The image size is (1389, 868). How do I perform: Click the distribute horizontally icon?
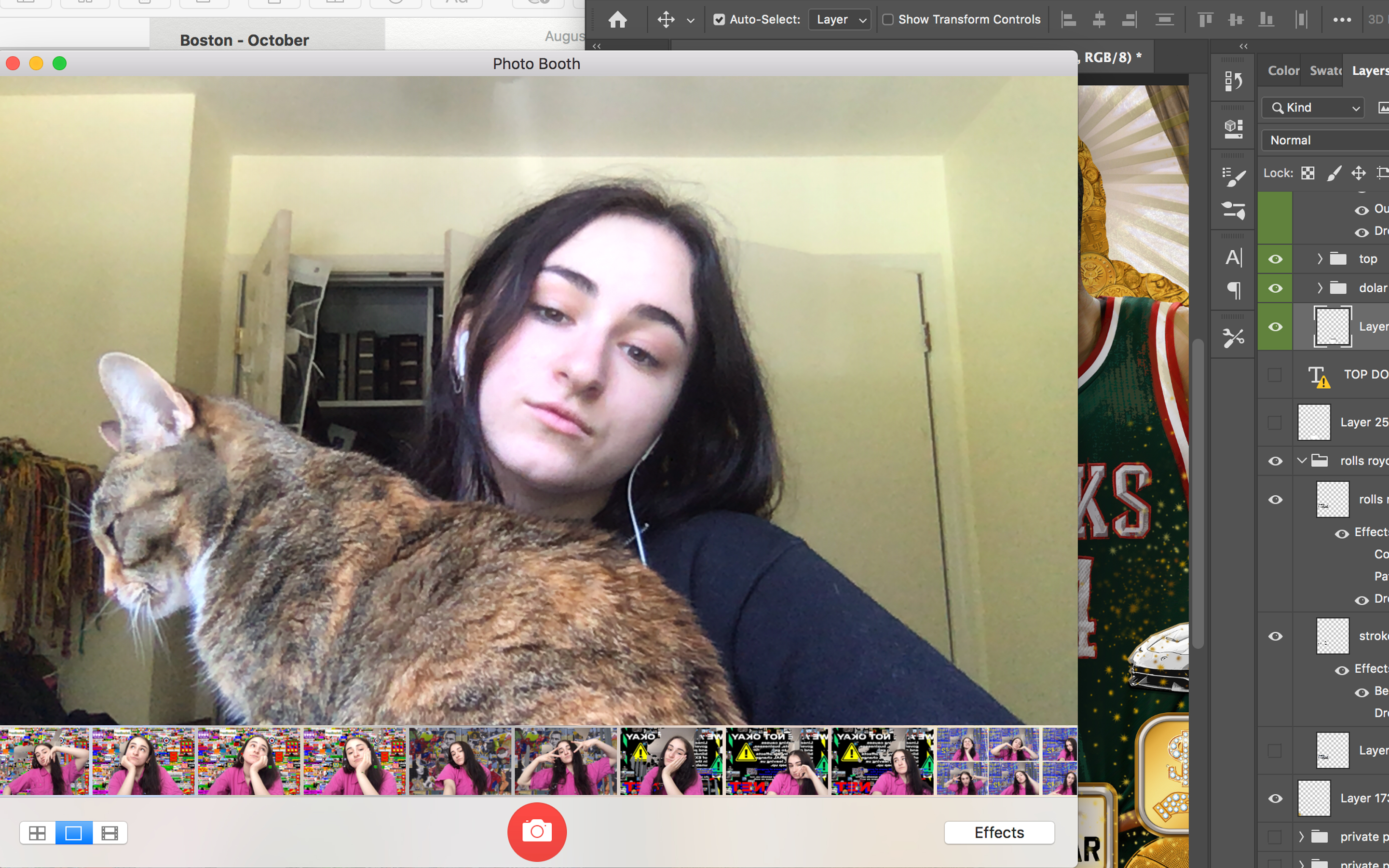point(1301,19)
